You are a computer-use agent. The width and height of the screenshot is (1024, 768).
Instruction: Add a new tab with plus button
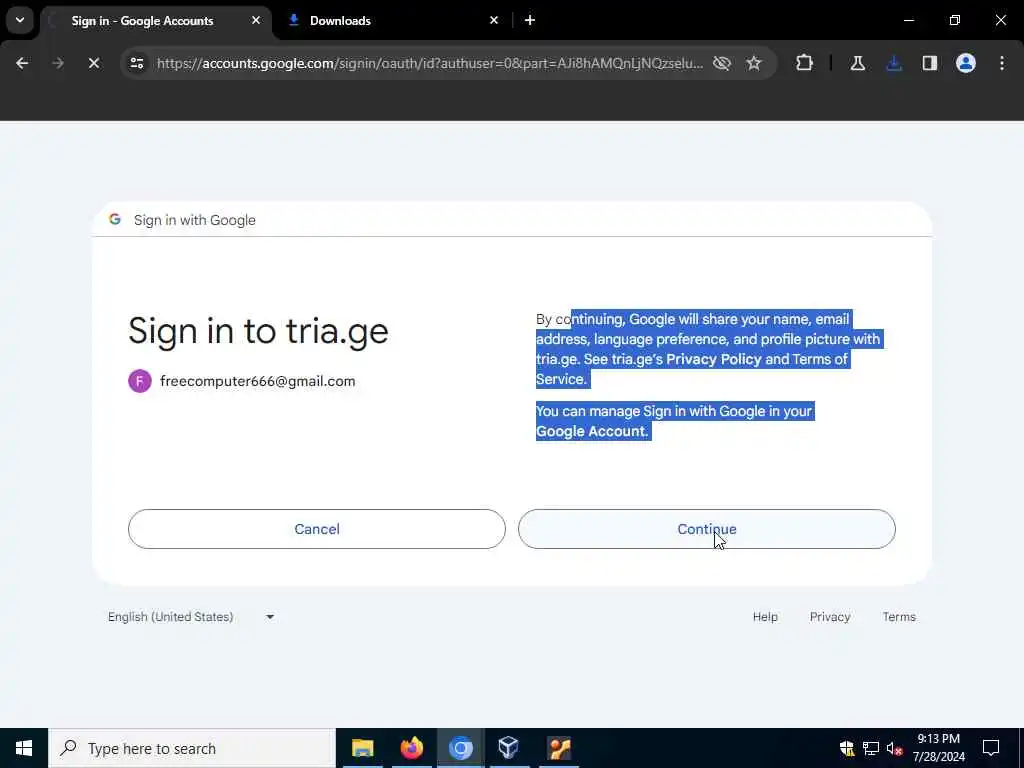click(x=530, y=20)
